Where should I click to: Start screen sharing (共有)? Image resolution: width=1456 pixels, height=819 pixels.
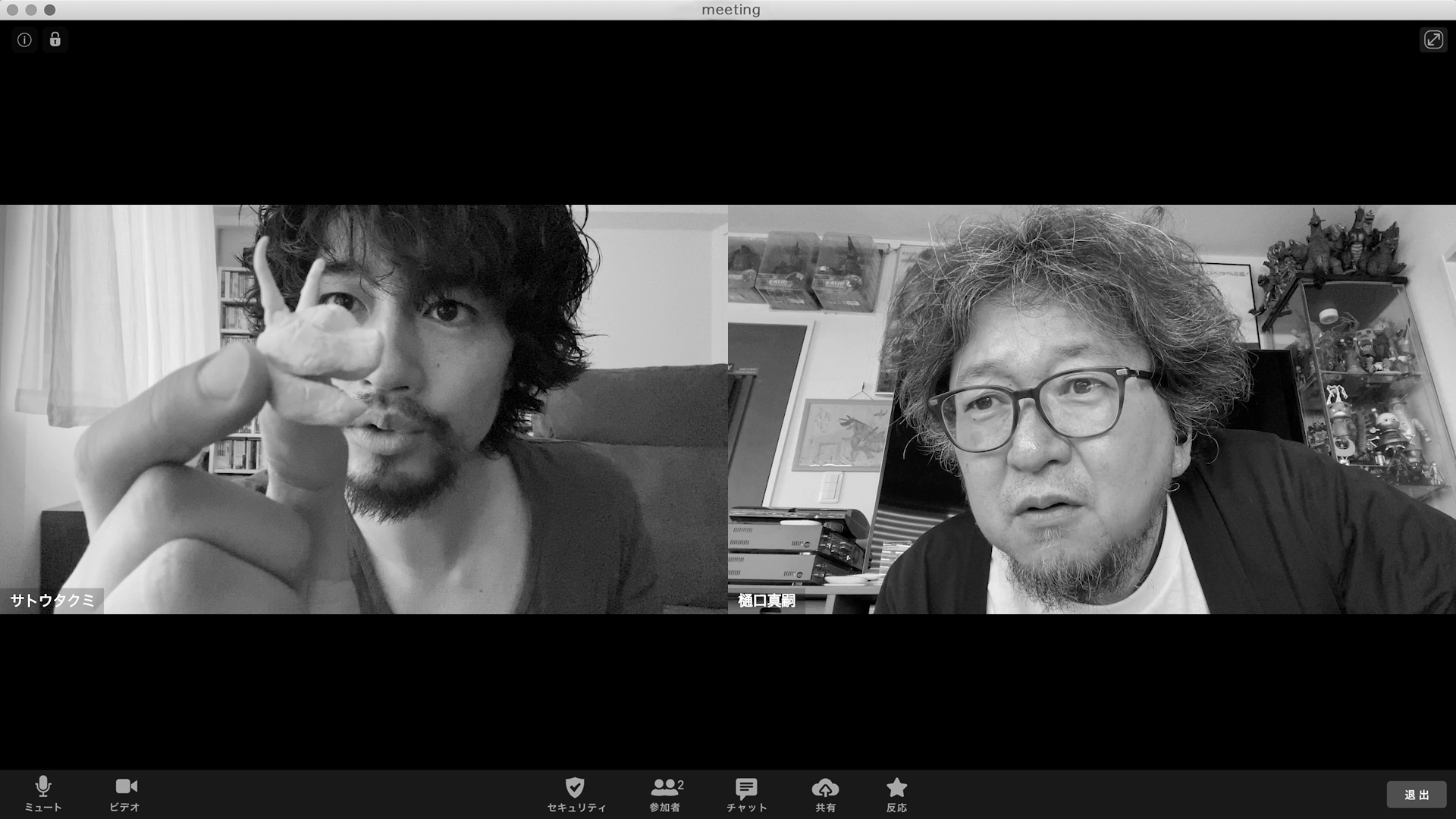[x=825, y=794]
